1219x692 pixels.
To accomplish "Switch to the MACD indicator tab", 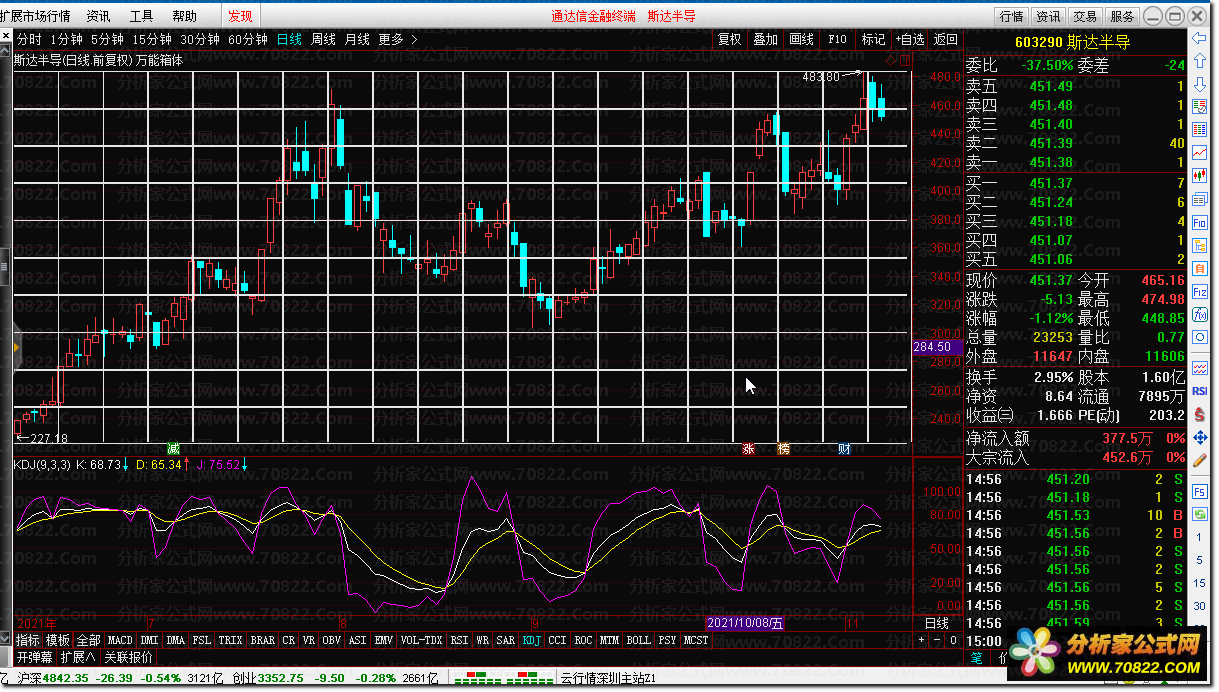I will [120, 640].
